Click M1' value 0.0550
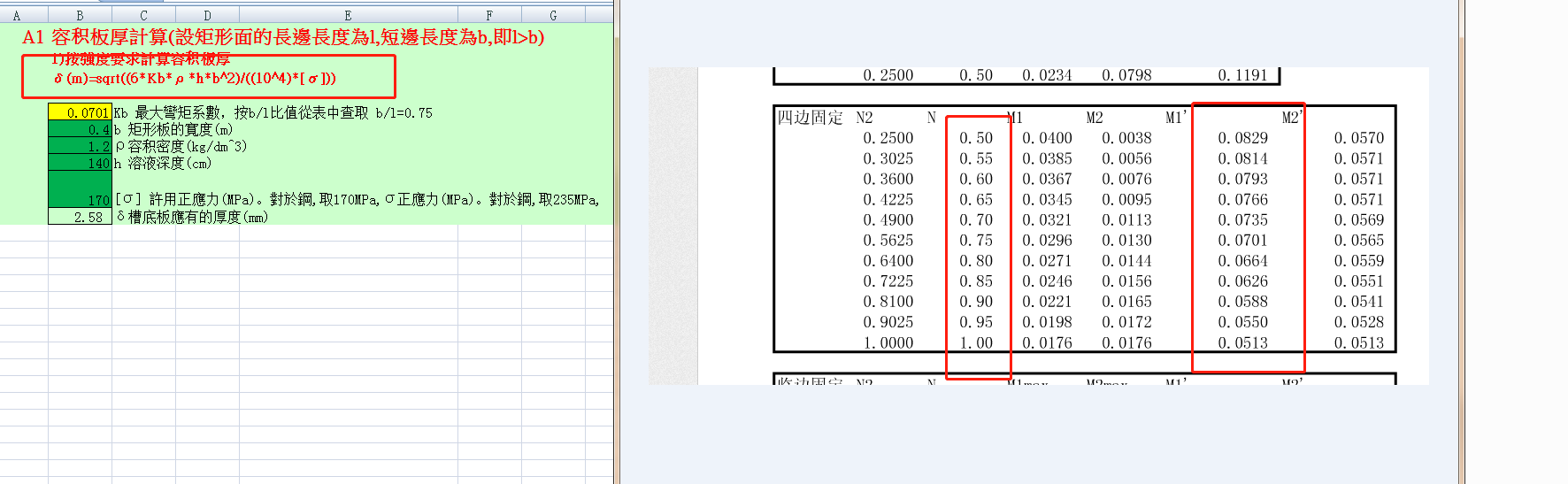Viewport: 1568px width, 484px height. (x=1242, y=322)
